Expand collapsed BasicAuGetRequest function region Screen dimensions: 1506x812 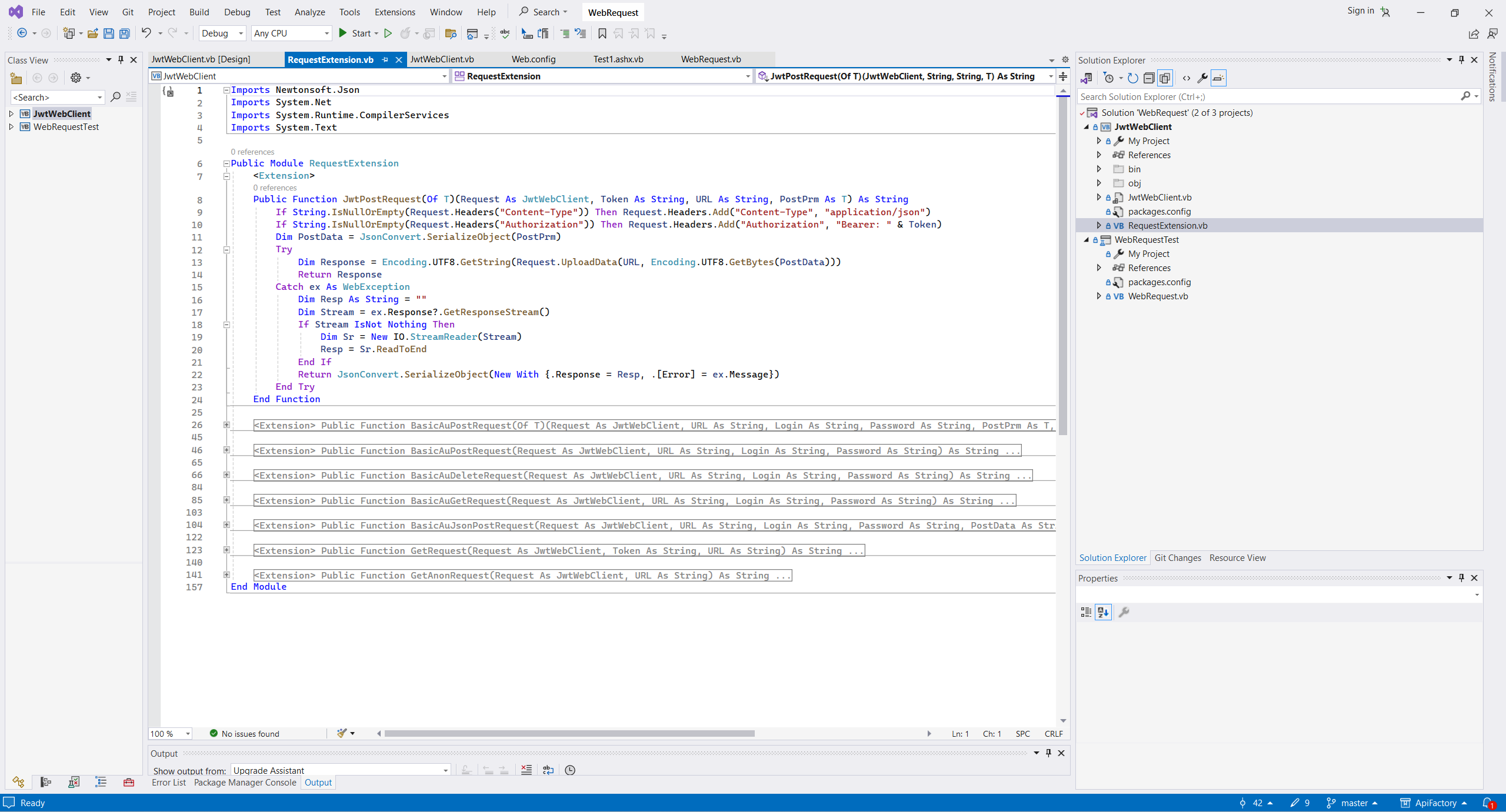(x=226, y=500)
